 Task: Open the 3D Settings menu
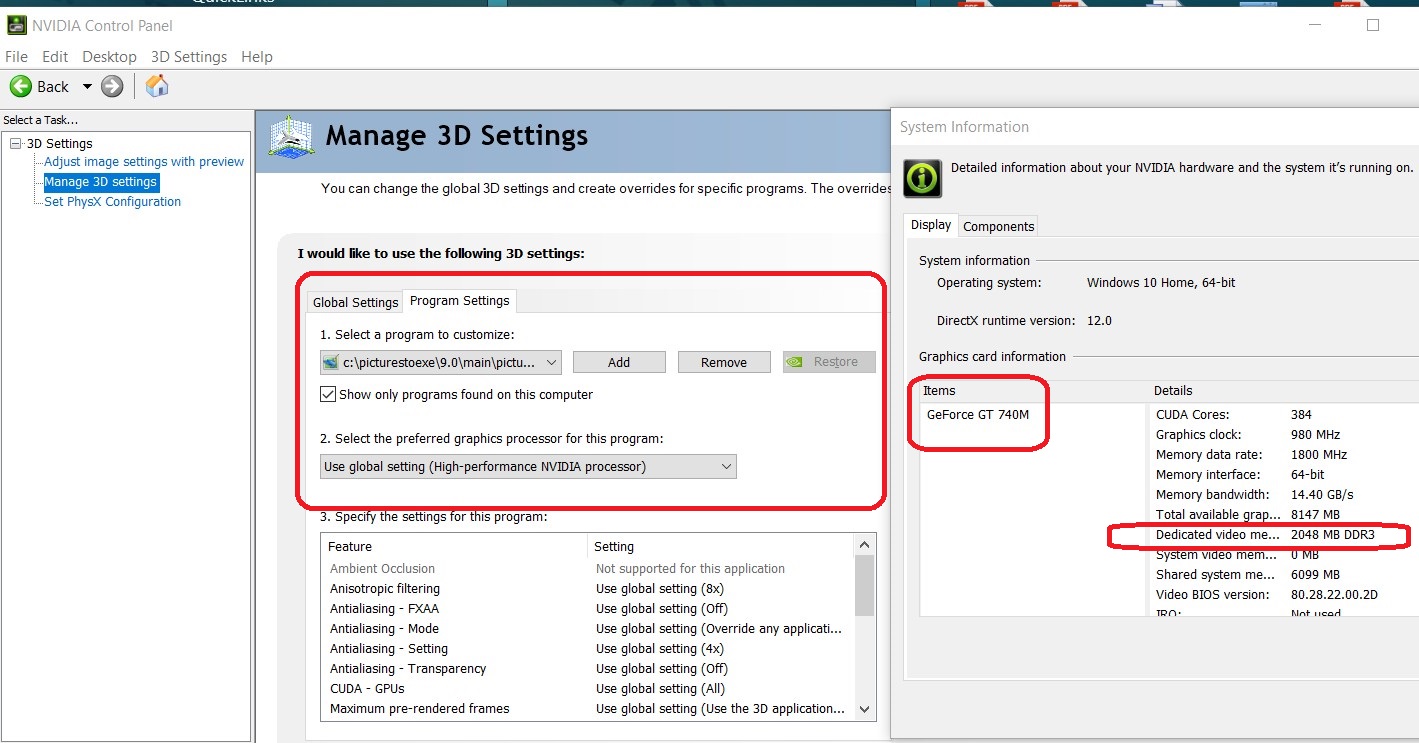tap(188, 57)
